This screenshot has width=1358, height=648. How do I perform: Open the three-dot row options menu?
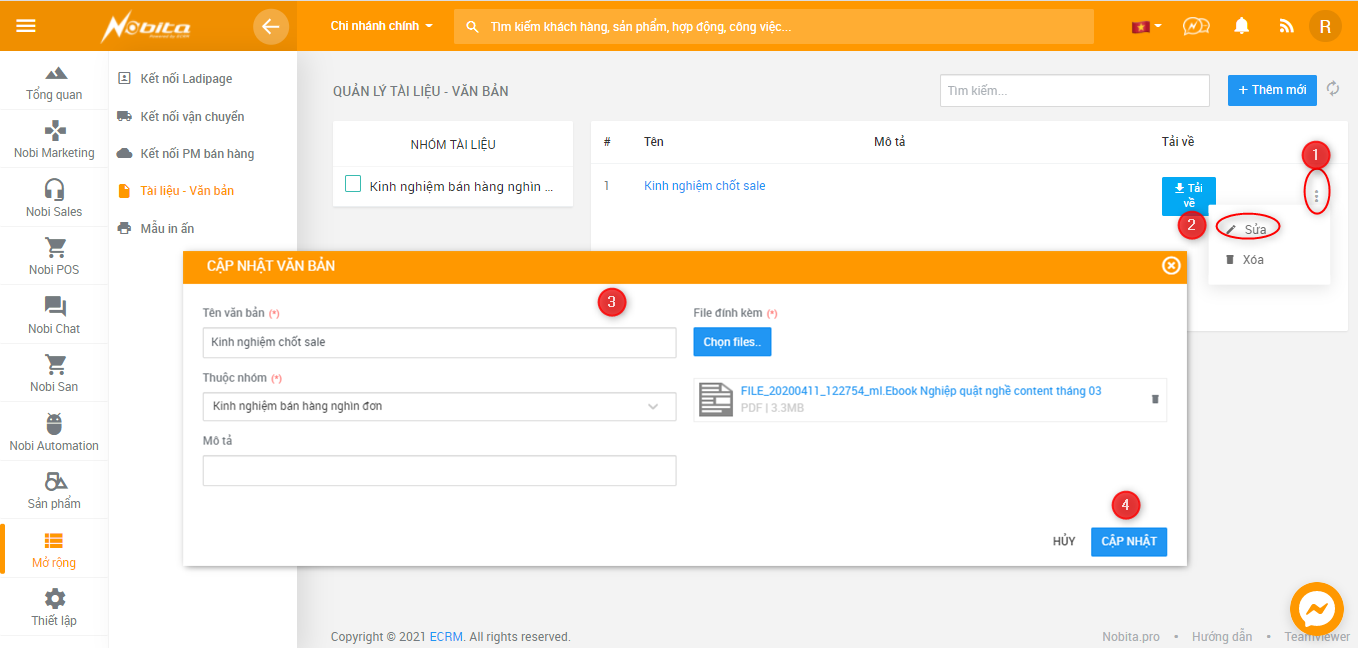(x=1316, y=195)
